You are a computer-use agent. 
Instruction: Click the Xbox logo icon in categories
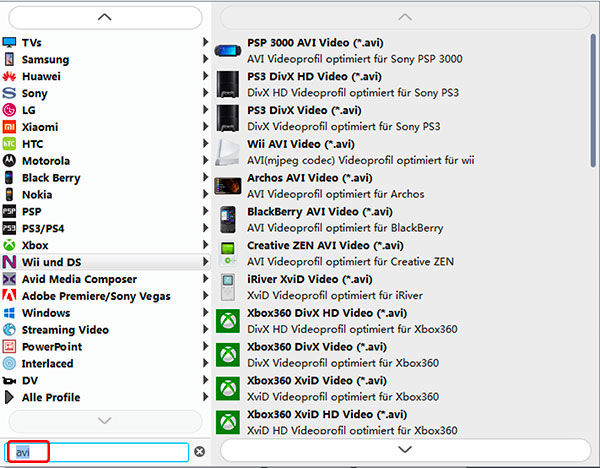9,245
